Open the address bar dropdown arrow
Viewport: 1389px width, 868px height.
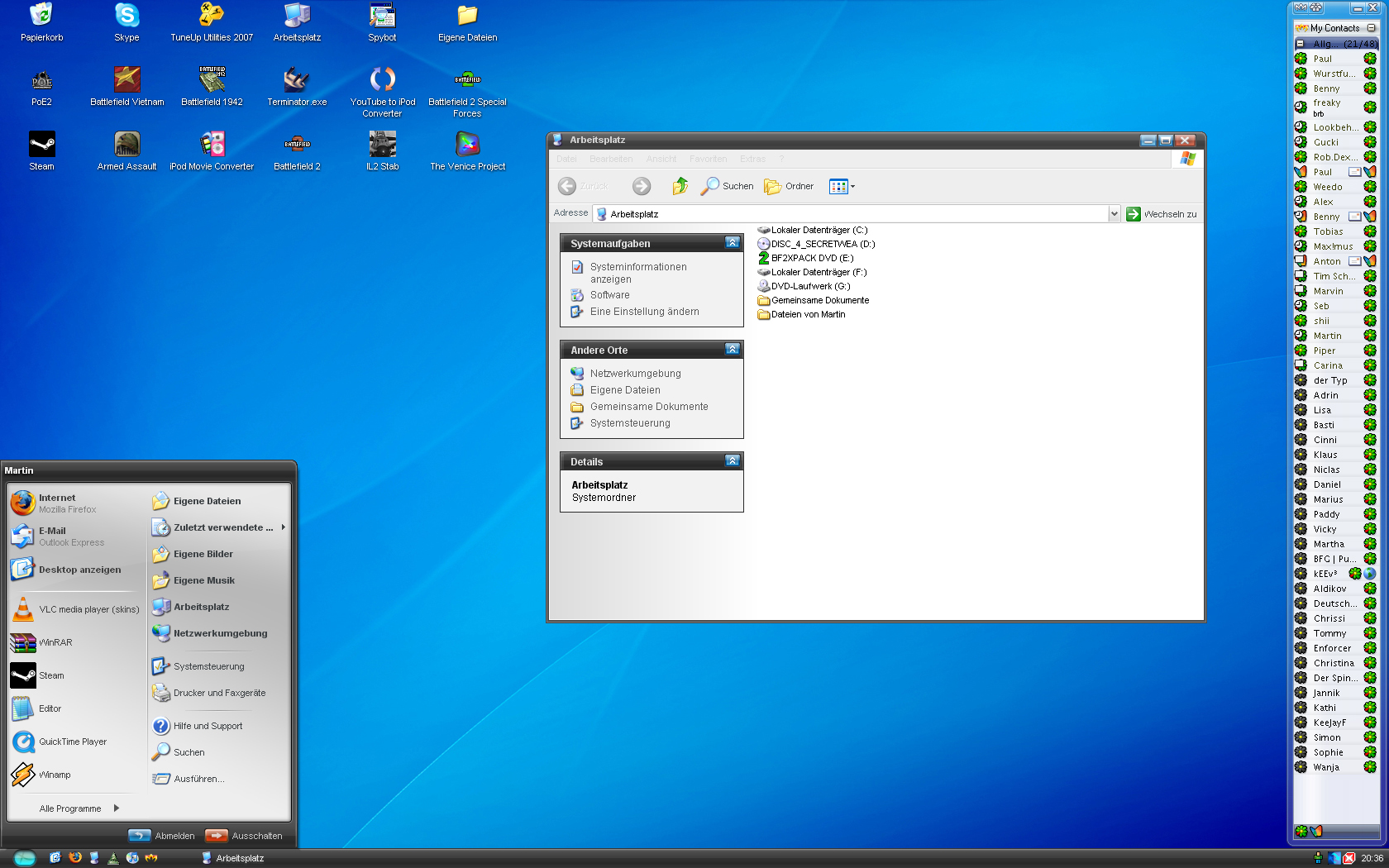(x=1114, y=213)
